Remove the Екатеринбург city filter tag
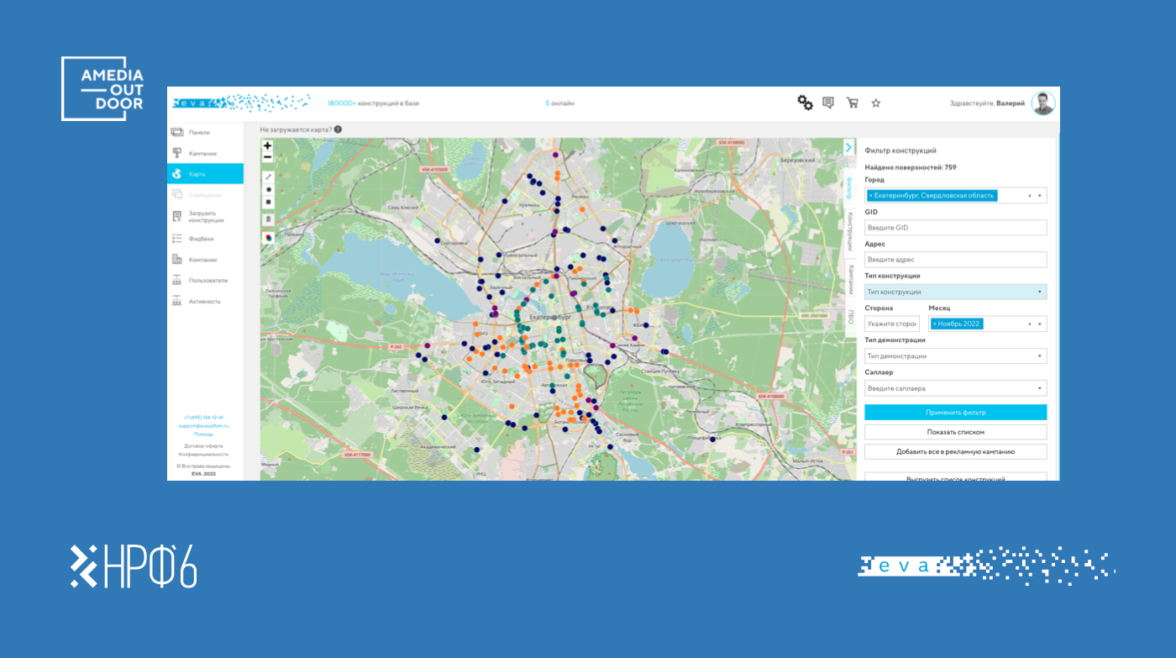The height and width of the screenshot is (658, 1176). pyautogui.click(x=871, y=196)
